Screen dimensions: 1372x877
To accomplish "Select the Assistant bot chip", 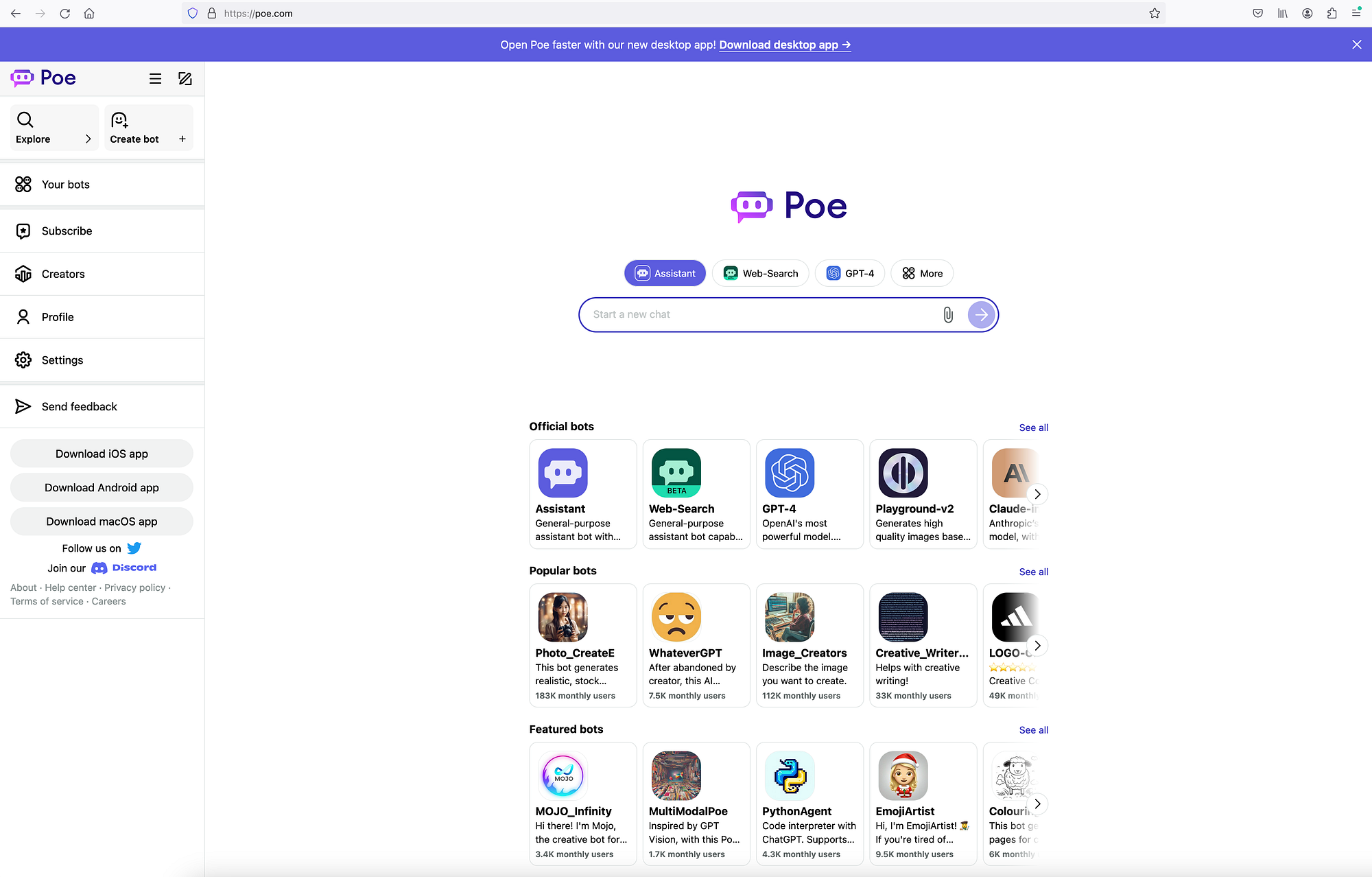I will click(665, 273).
